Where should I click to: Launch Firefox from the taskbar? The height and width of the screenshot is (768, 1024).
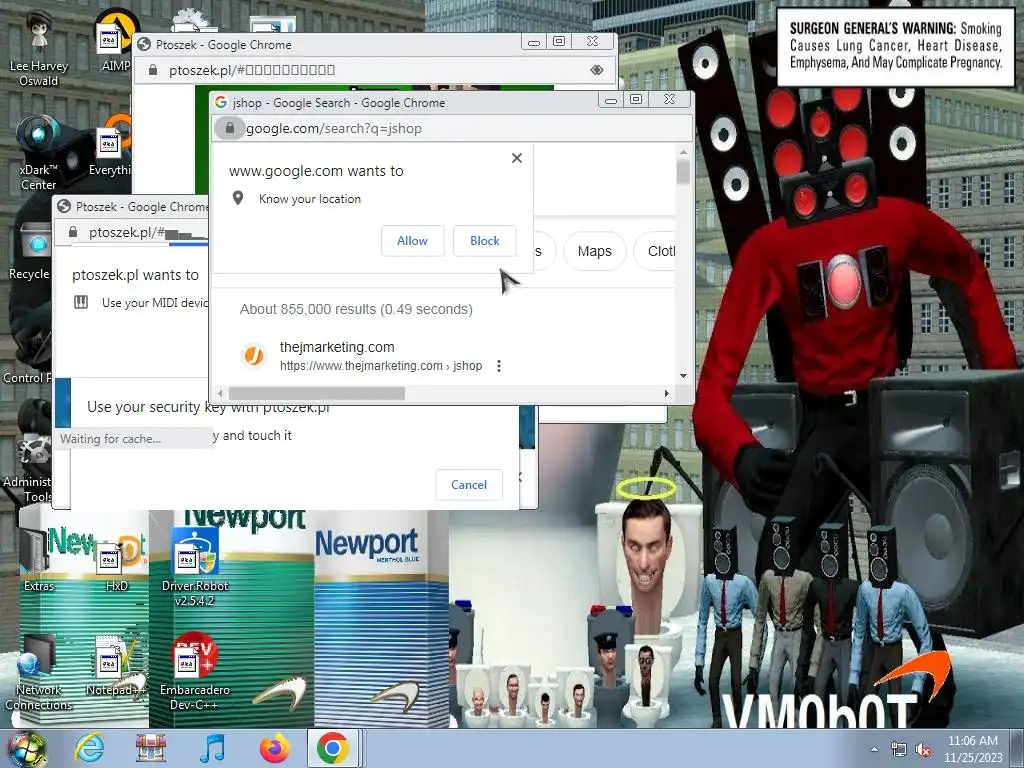click(274, 748)
